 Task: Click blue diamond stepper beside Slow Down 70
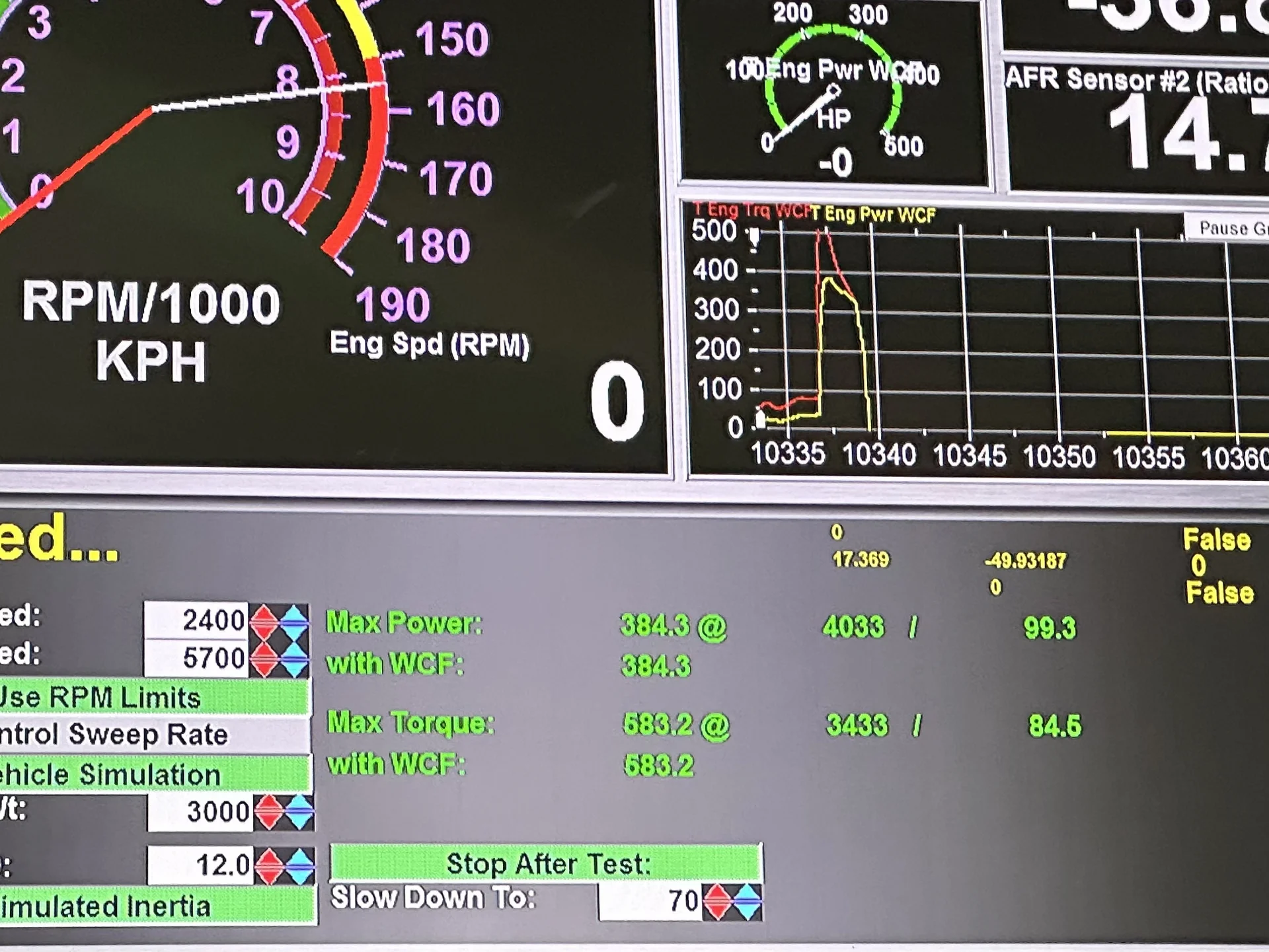[748, 901]
